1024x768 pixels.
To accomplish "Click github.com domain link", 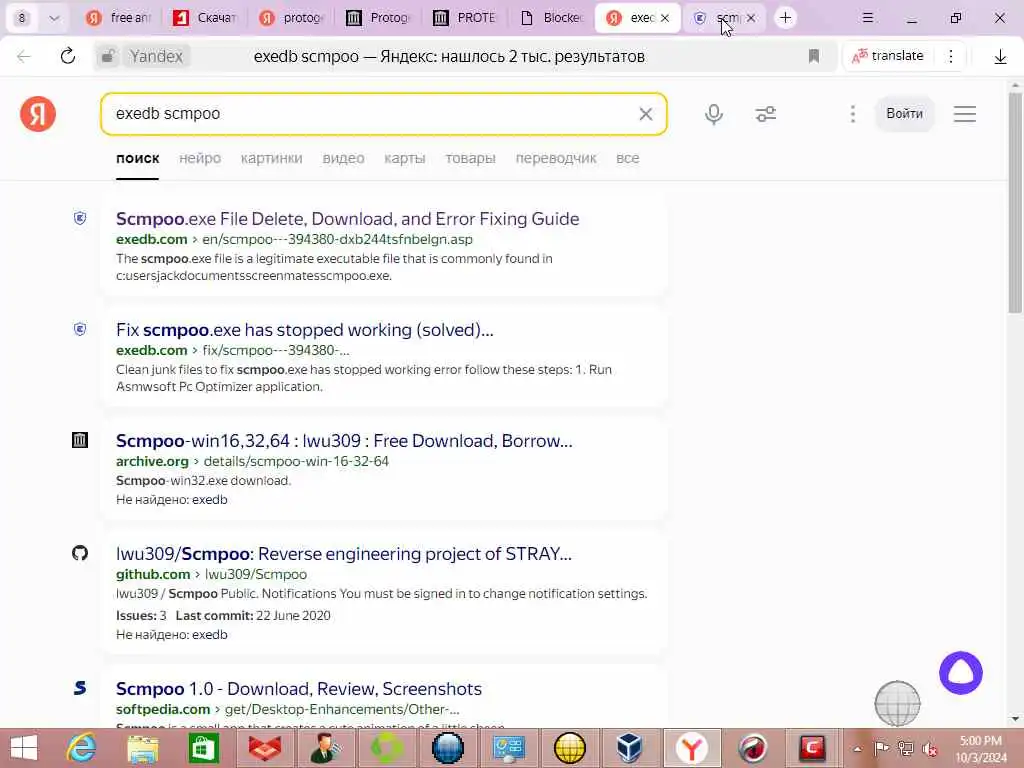I will [x=153, y=575].
